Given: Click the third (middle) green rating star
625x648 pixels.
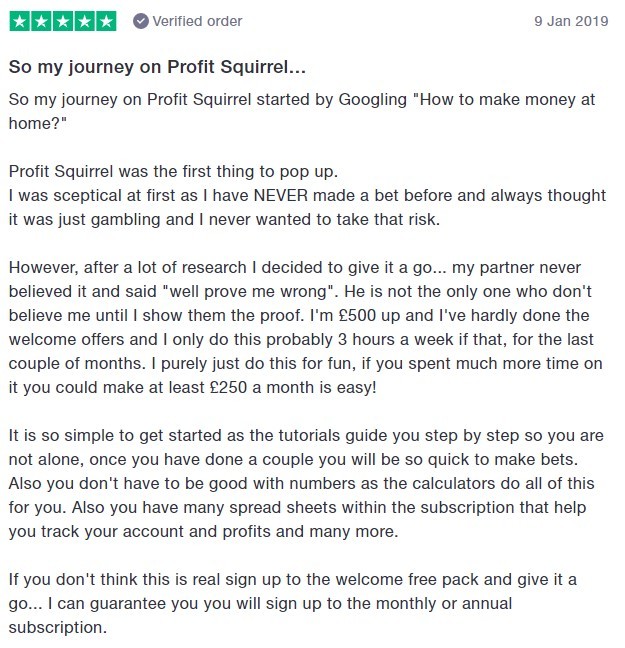Looking at the screenshot, I should pos(63,21).
